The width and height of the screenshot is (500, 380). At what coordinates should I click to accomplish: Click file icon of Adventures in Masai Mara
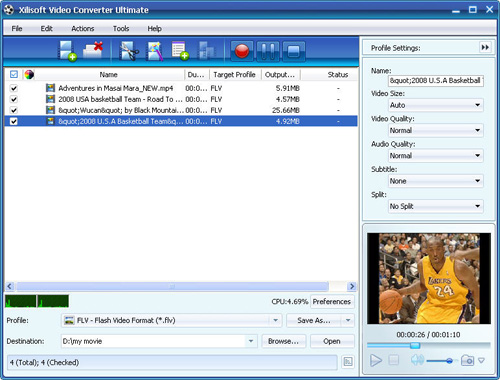coord(50,88)
